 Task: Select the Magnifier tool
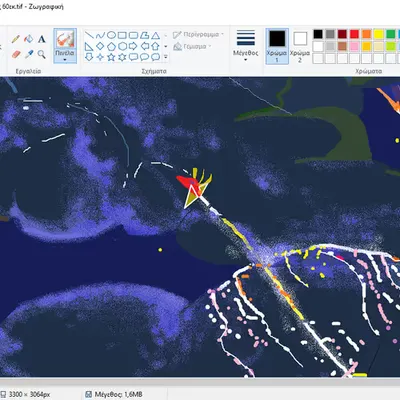(x=42, y=54)
